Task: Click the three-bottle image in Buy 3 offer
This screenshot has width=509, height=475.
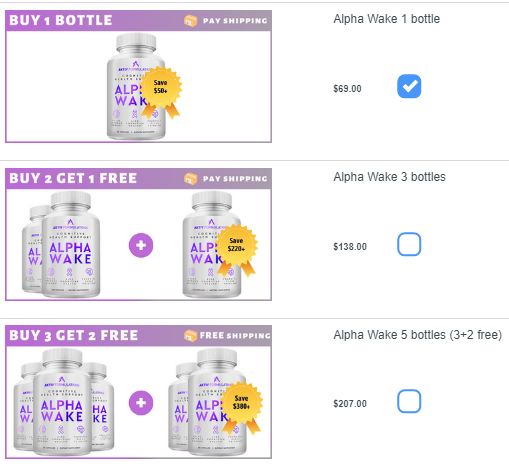Action: click(64, 402)
